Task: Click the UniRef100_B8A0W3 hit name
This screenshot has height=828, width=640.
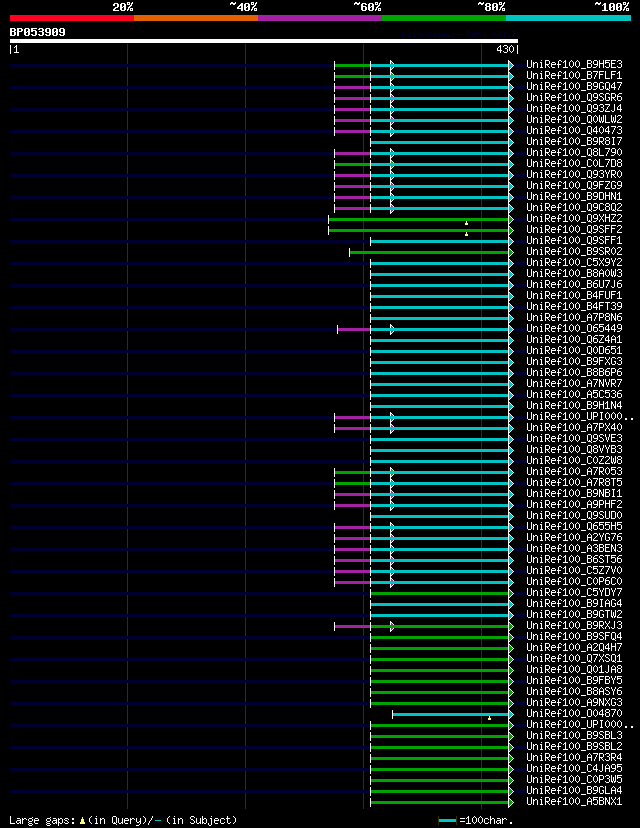Action: (575, 274)
